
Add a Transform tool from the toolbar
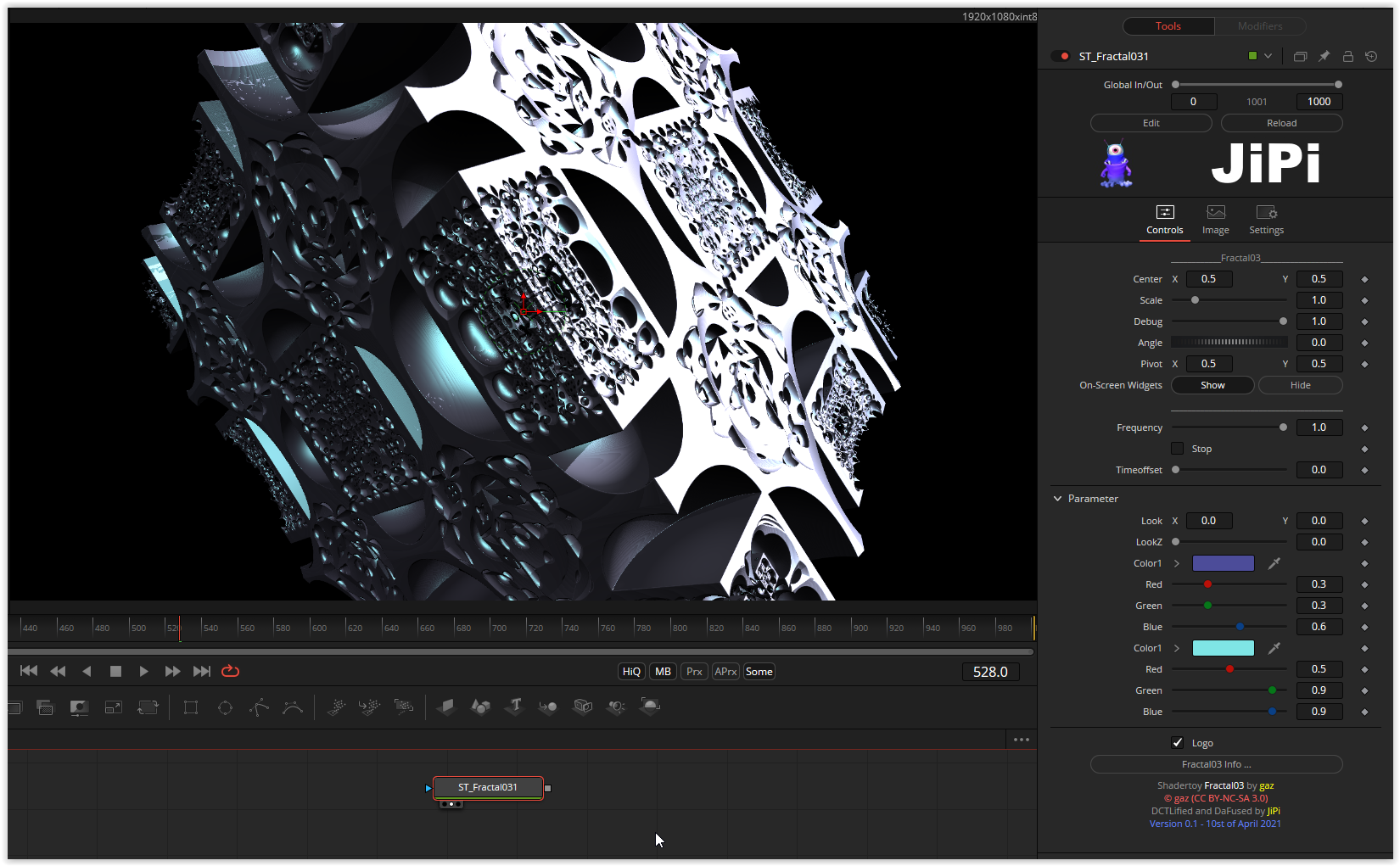(148, 707)
